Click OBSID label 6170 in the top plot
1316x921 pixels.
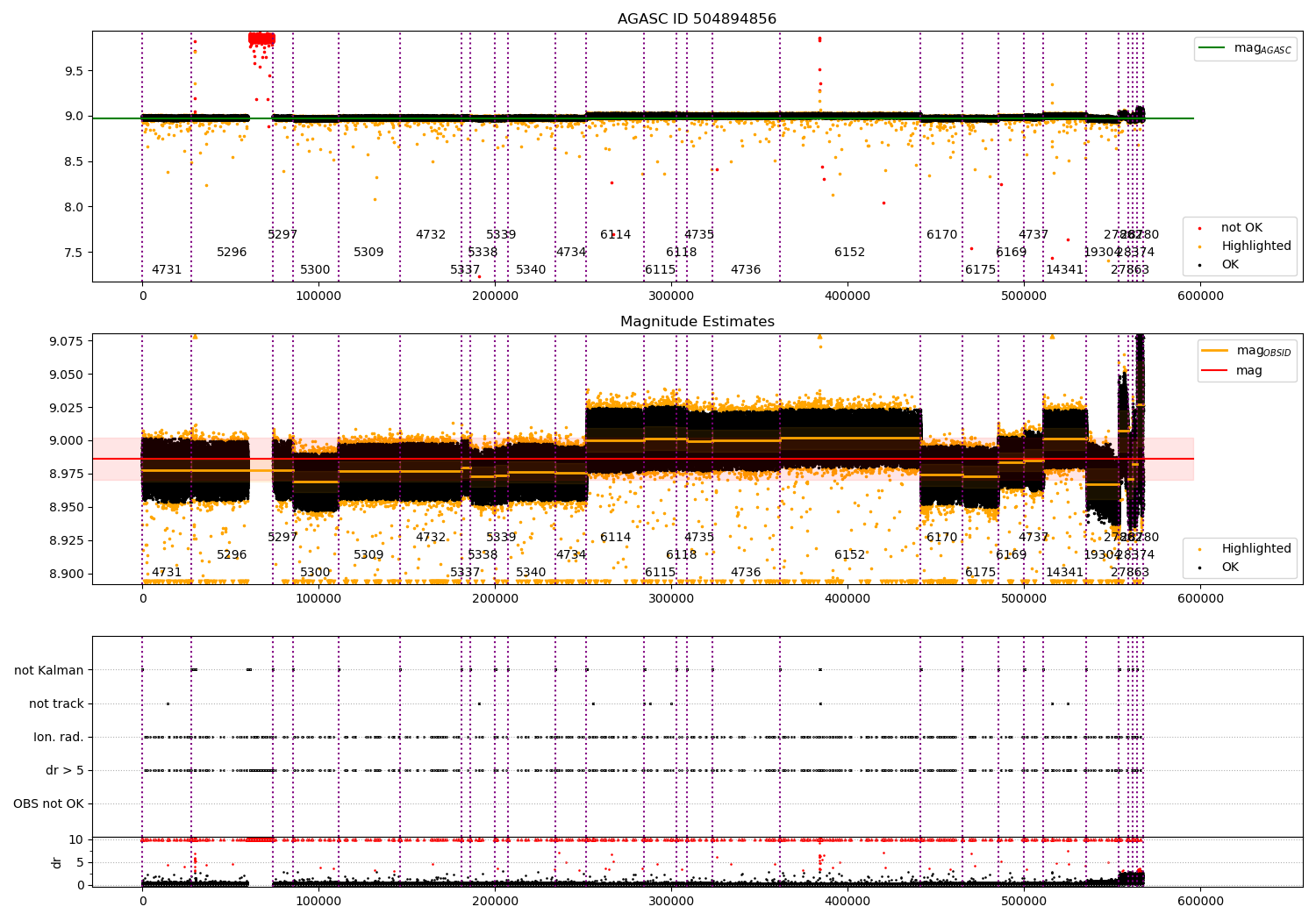pyautogui.click(x=942, y=234)
